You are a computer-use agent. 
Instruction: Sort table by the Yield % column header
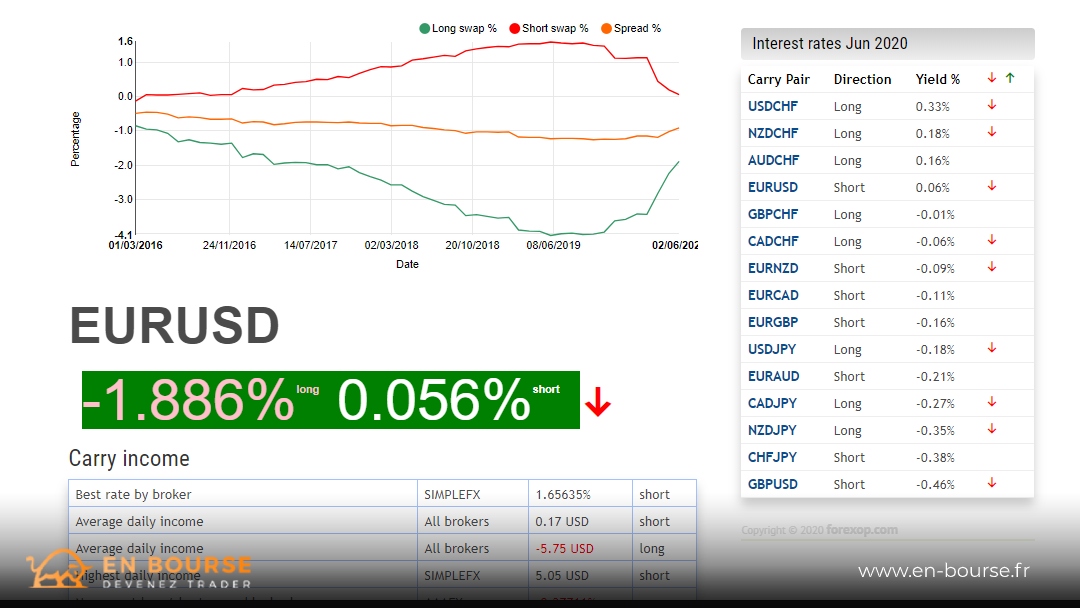[x=937, y=79]
